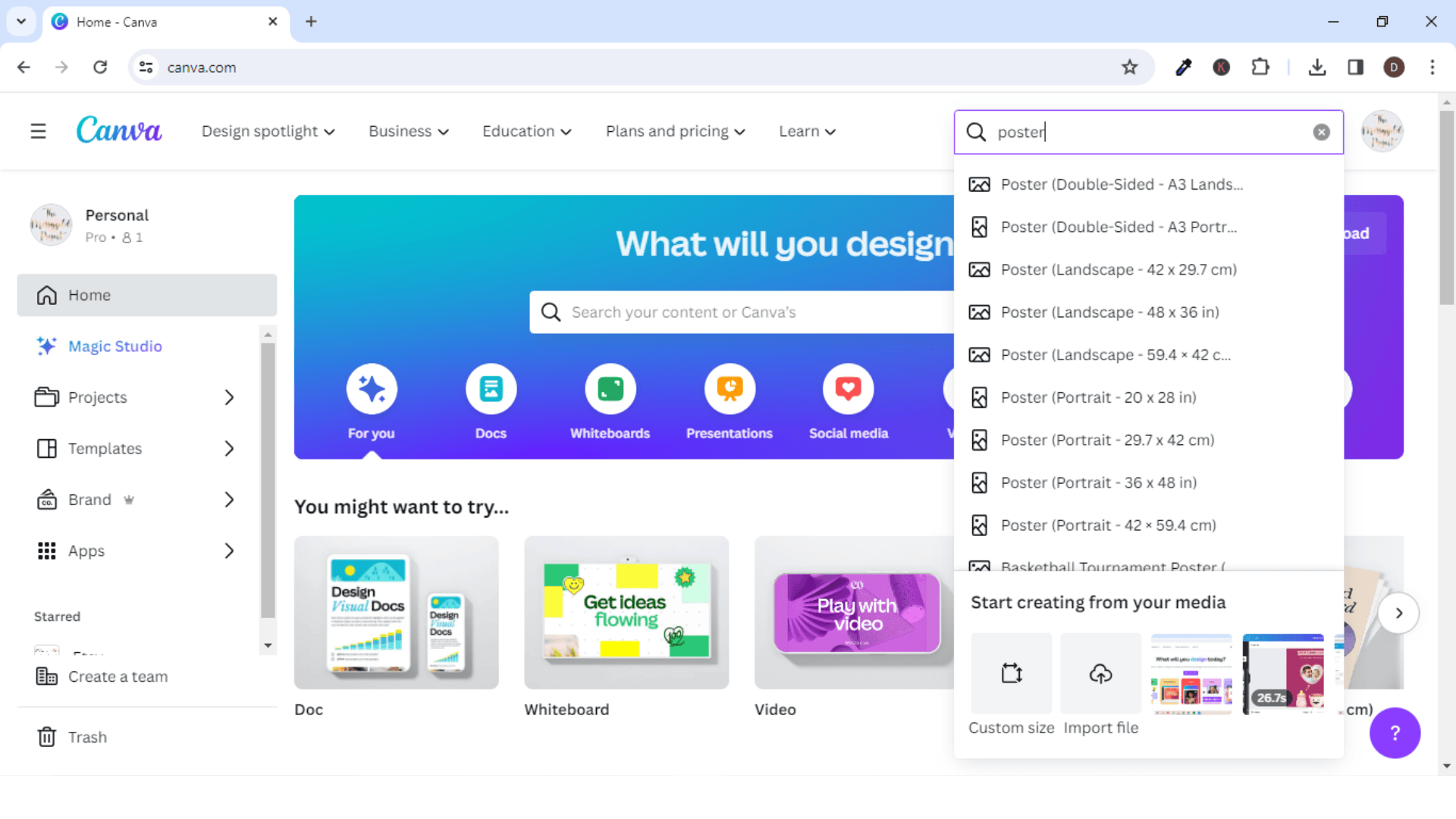Choose Poster (Portrait - 42 × 59.4 cm)
The height and width of the screenshot is (819, 1456).
[x=1148, y=525]
